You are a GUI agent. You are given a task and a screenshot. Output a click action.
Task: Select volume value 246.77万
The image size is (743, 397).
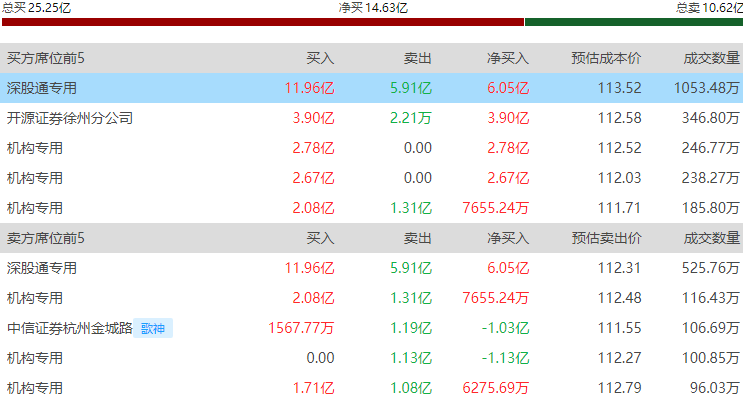click(711, 148)
